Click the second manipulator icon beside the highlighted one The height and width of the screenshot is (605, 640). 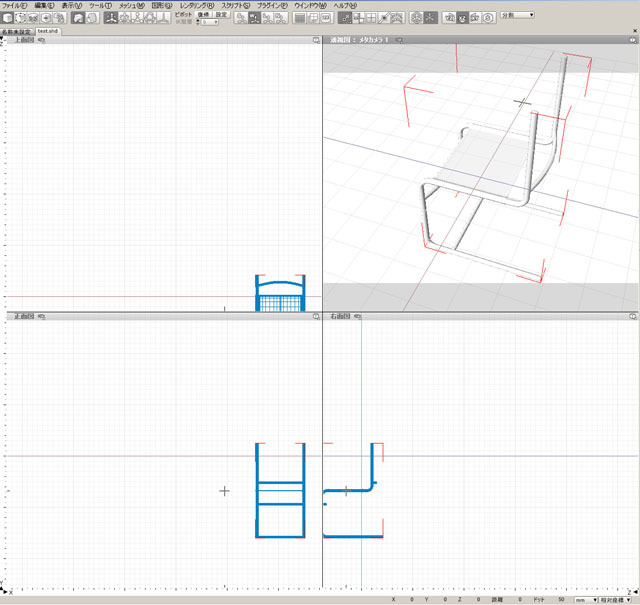pyautogui.click(x=124, y=18)
